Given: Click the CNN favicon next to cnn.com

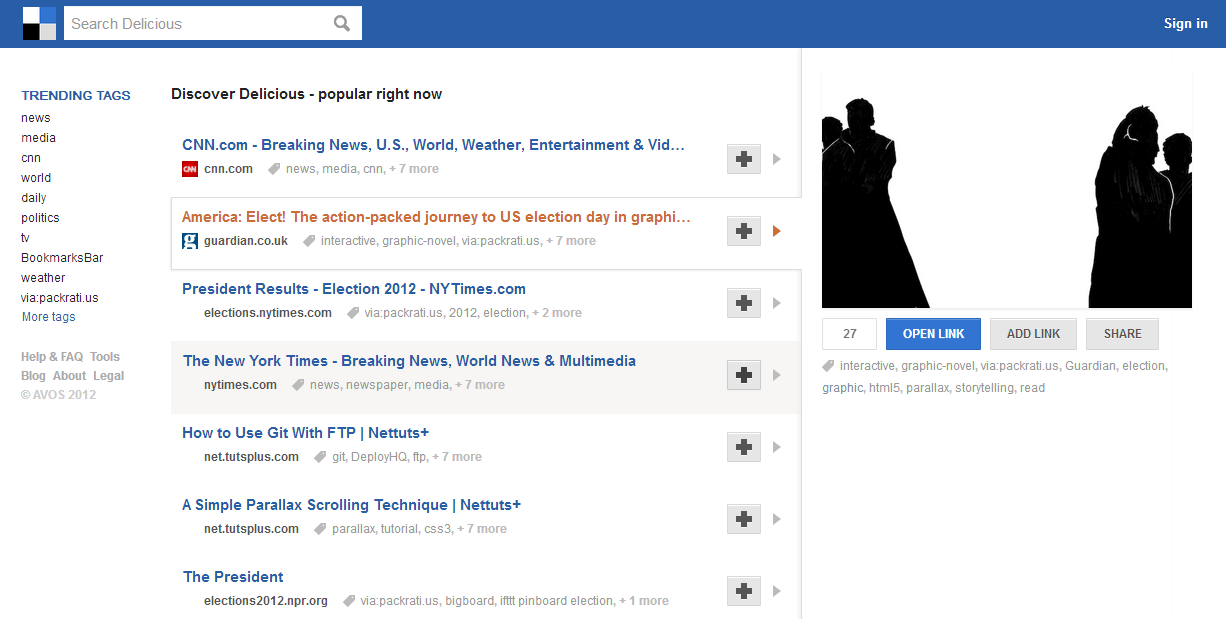Looking at the screenshot, I should [x=190, y=169].
